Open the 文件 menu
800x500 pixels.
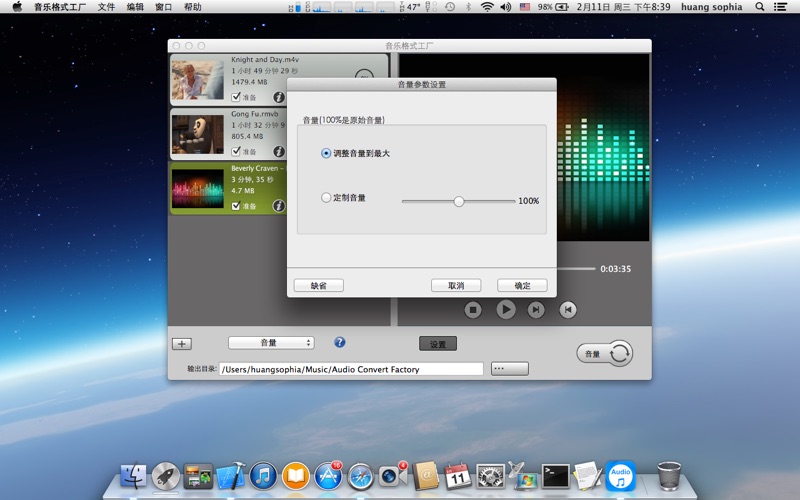tap(106, 7)
